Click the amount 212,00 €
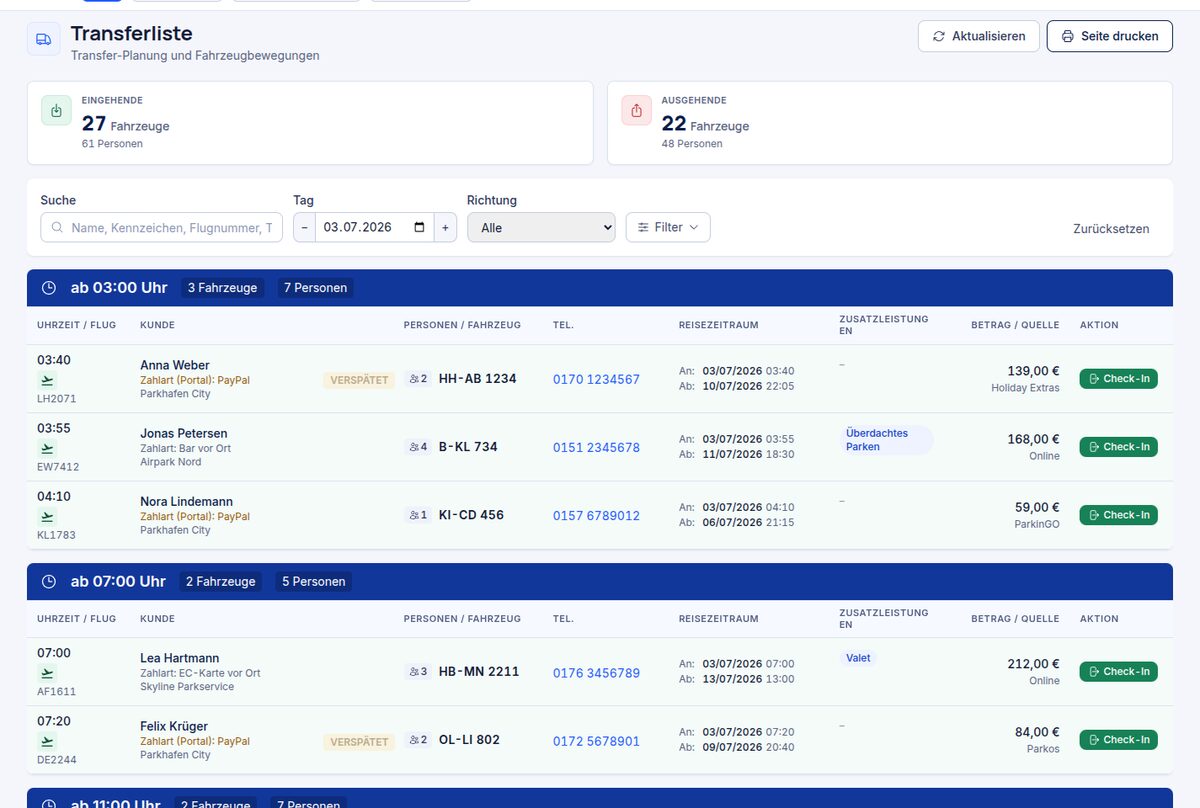 click(x=1033, y=664)
